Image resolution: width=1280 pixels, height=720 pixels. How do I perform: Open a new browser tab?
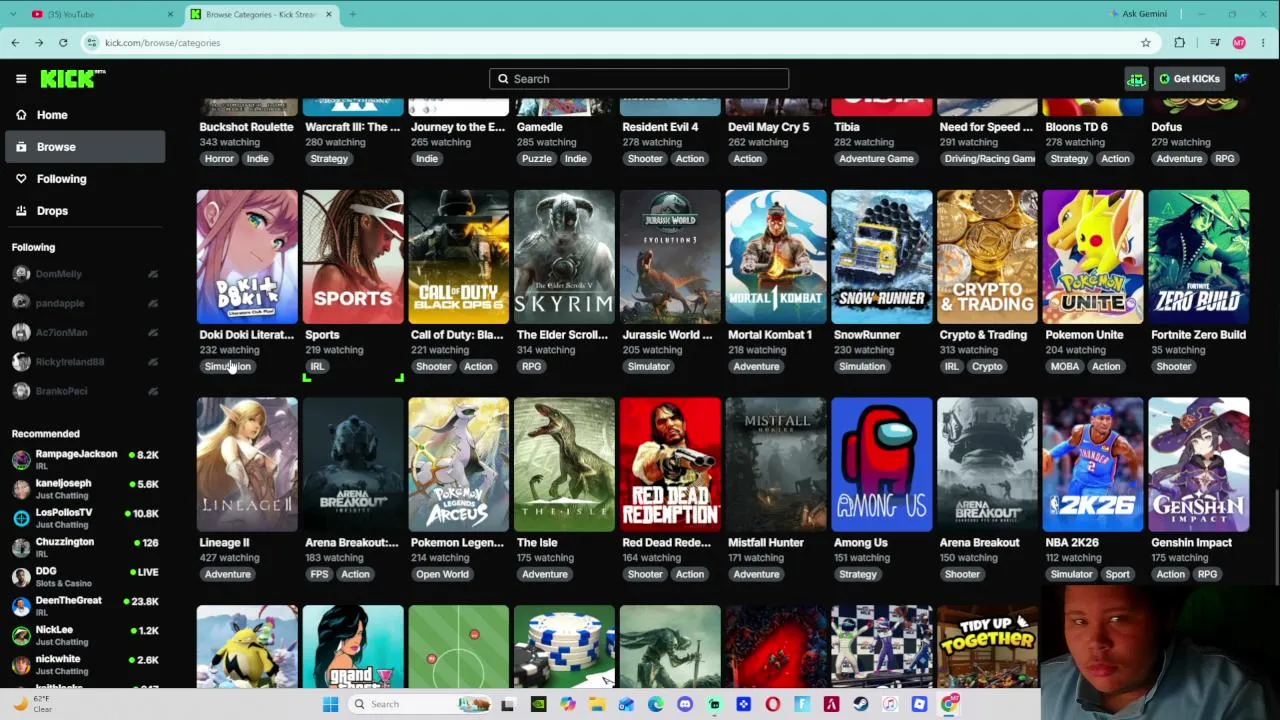pos(352,14)
